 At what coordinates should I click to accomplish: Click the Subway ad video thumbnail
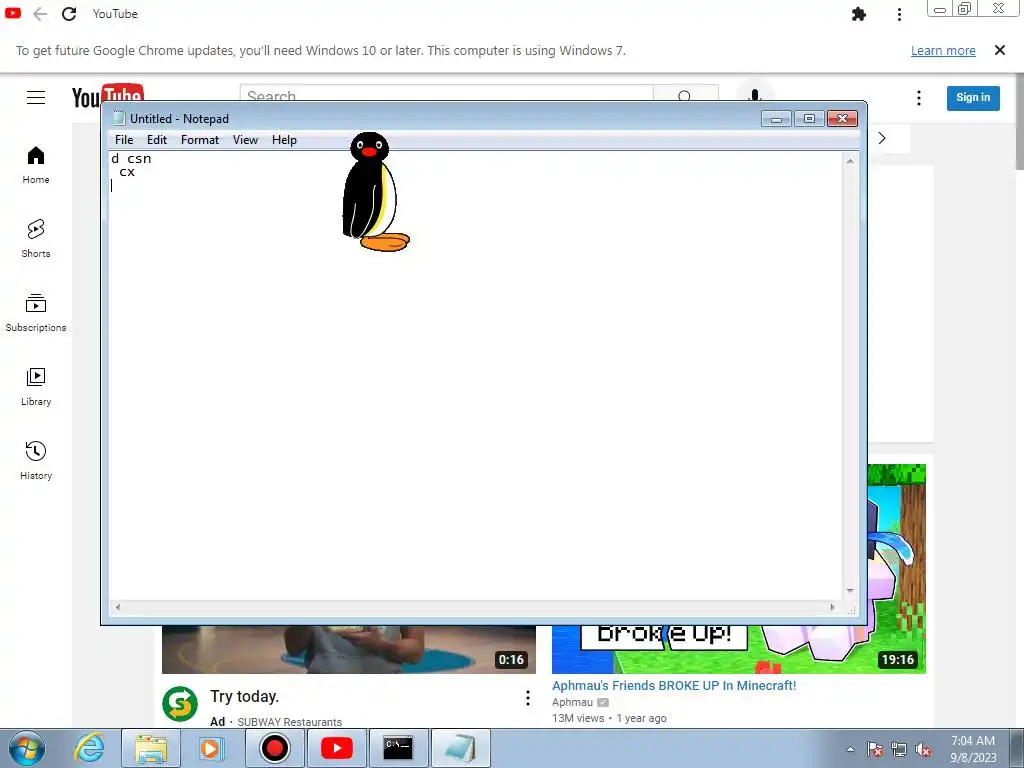349,649
